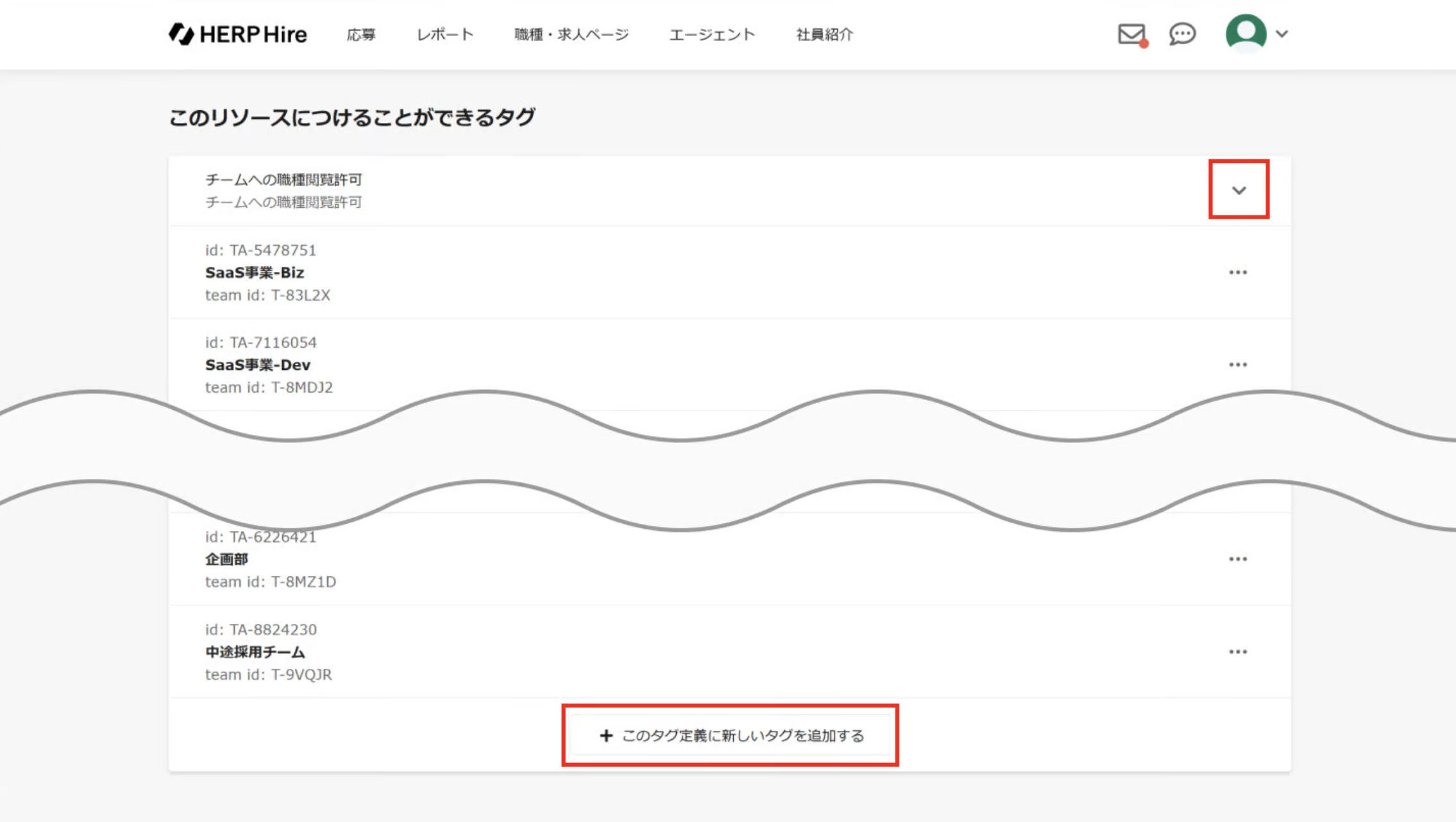Click the HERP Hire logo

point(237,34)
